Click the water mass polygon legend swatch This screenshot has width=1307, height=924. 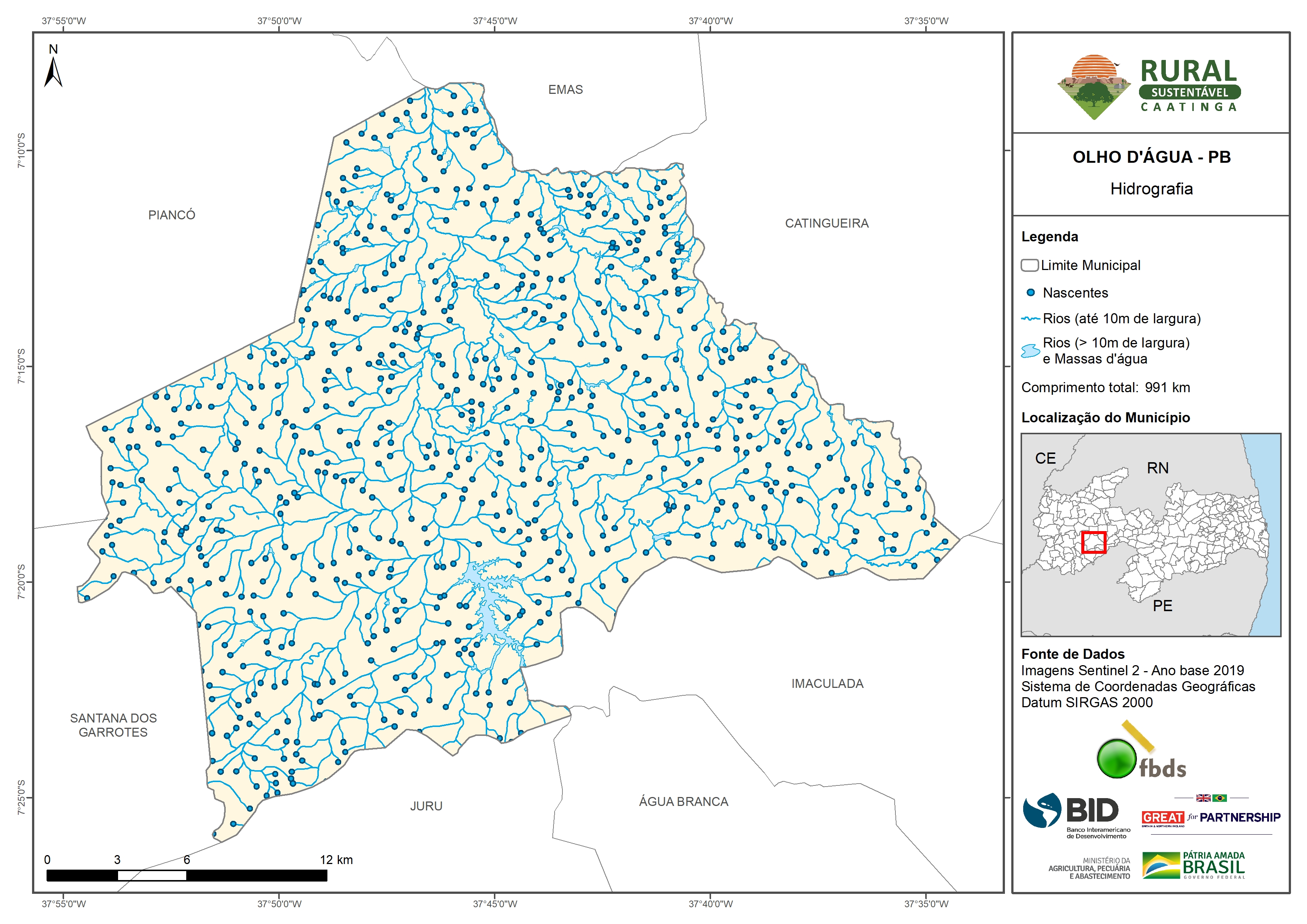coord(1030,351)
